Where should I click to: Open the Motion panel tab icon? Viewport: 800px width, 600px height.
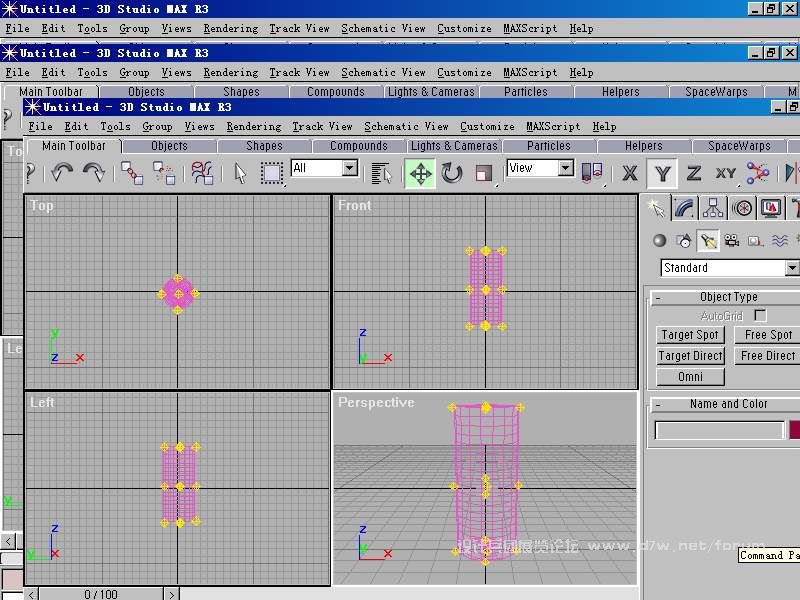(742, 208)
